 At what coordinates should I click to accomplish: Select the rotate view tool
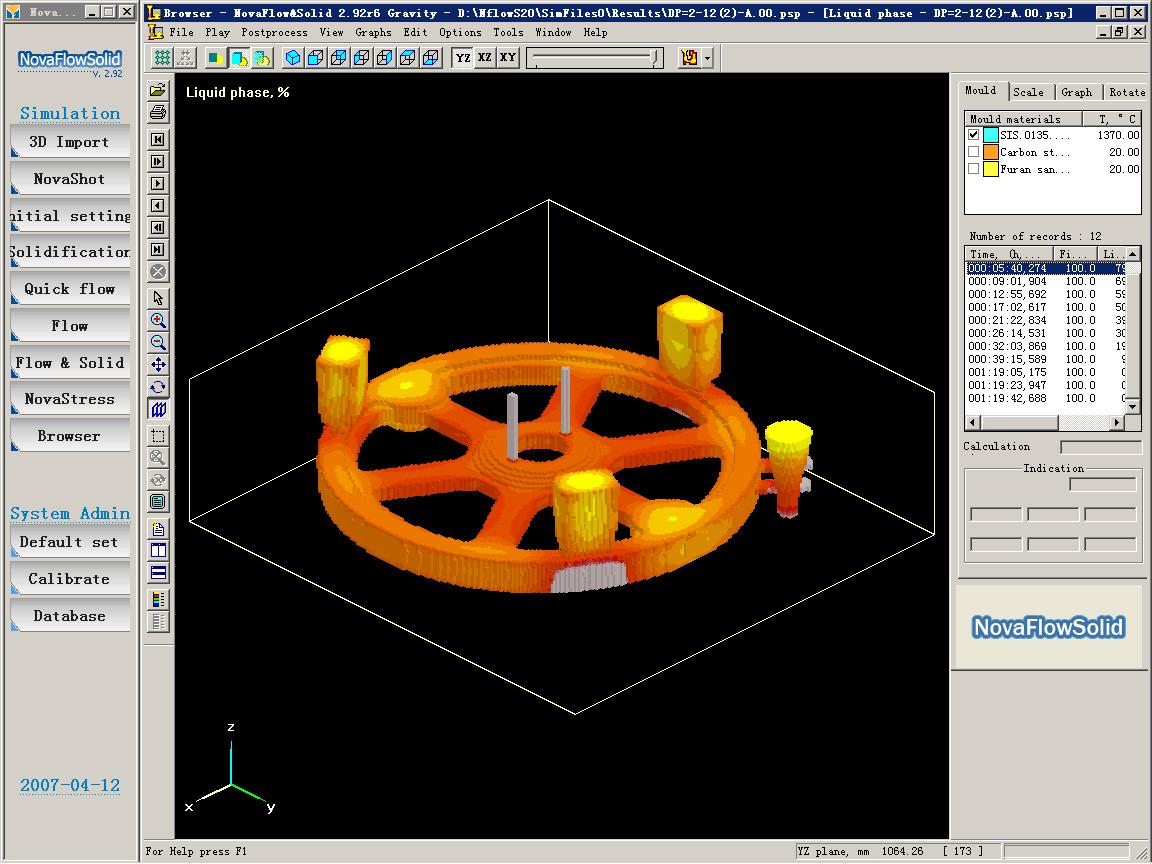[158, 386]
